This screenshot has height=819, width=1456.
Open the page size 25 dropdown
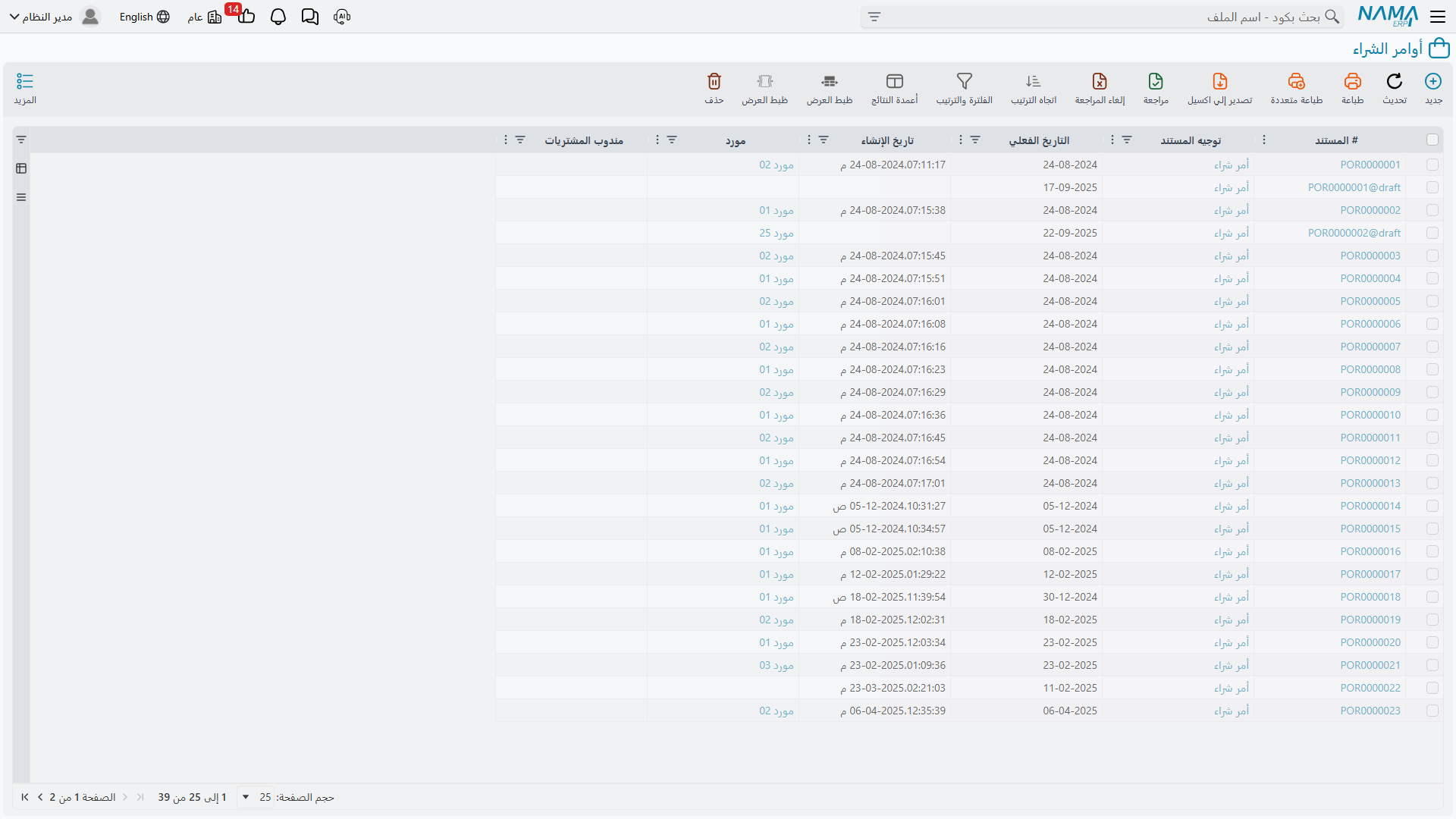(256, 797)
